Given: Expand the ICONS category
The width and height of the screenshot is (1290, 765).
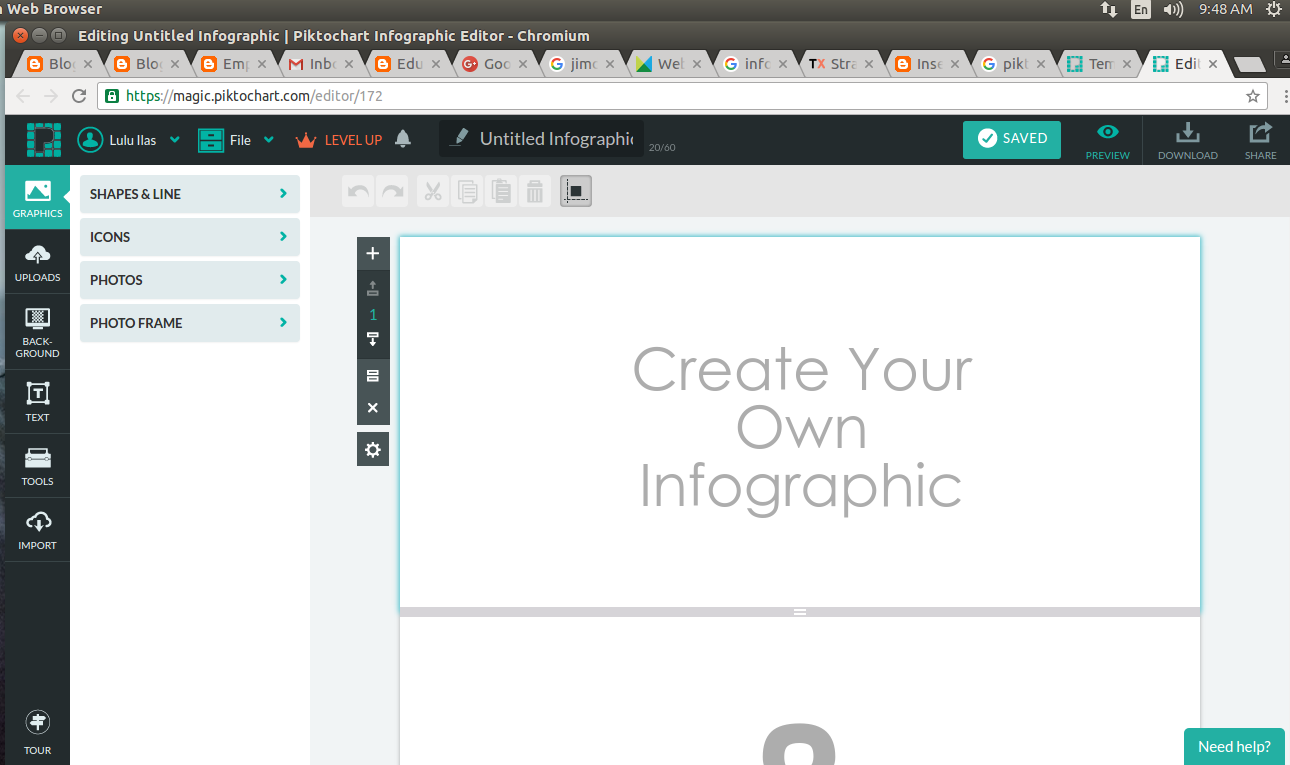Looking at the screenshot, I should (x=189, y=237).
